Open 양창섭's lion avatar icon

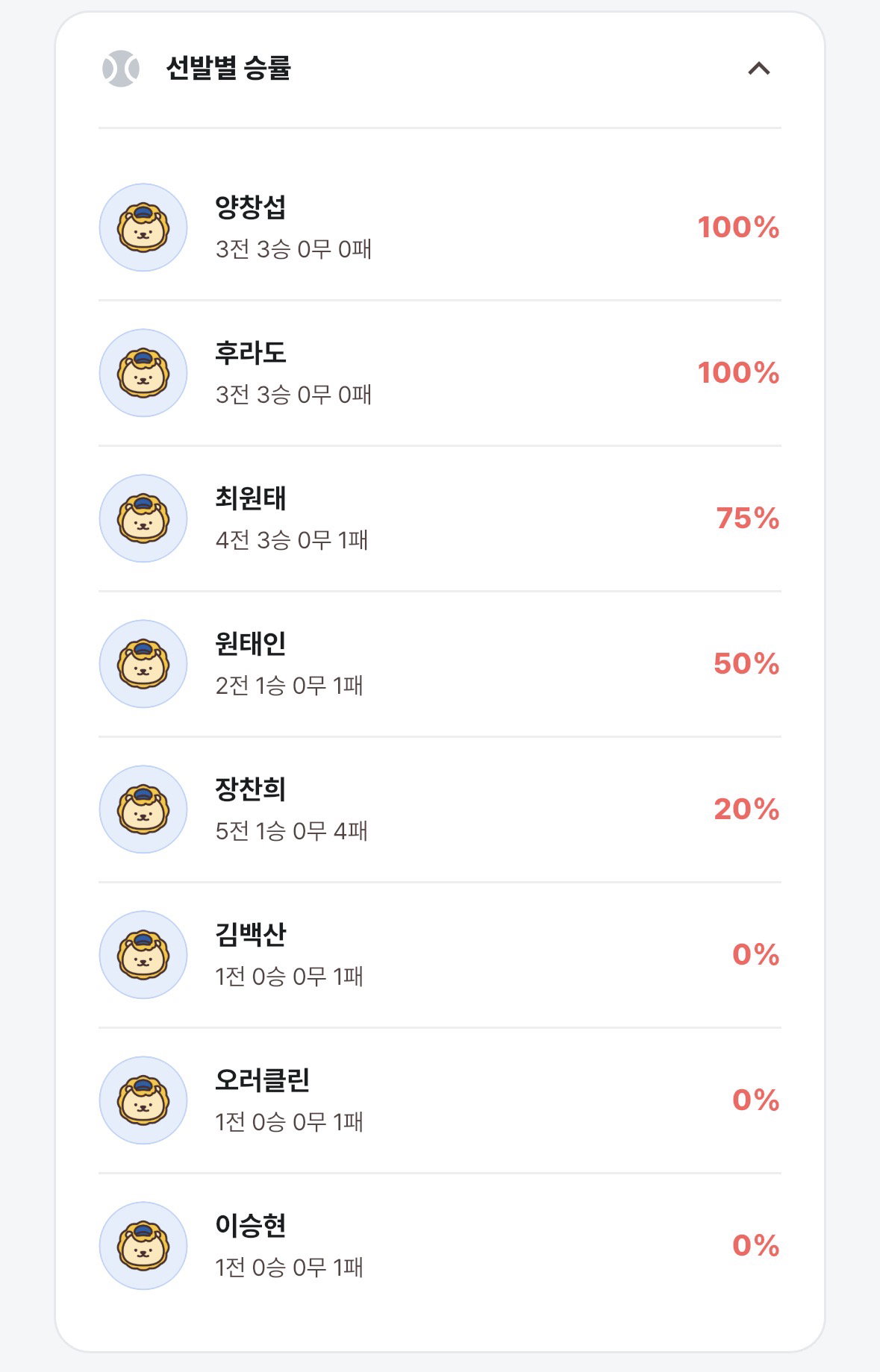click(143, 228)
